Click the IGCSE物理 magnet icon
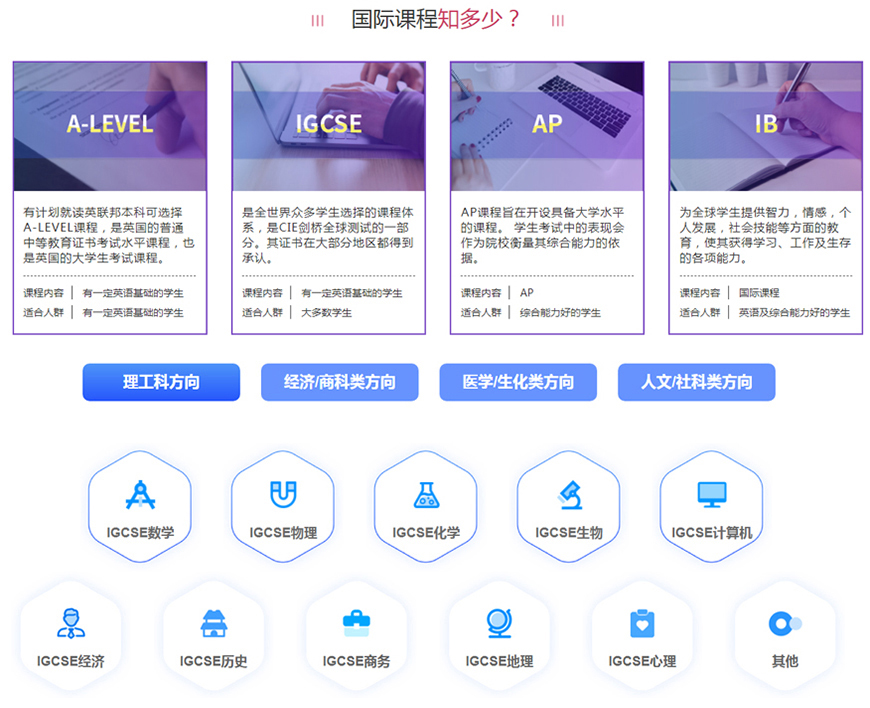Image resolution: width=870 pixels, height=708 pixels. click(283, 494)
